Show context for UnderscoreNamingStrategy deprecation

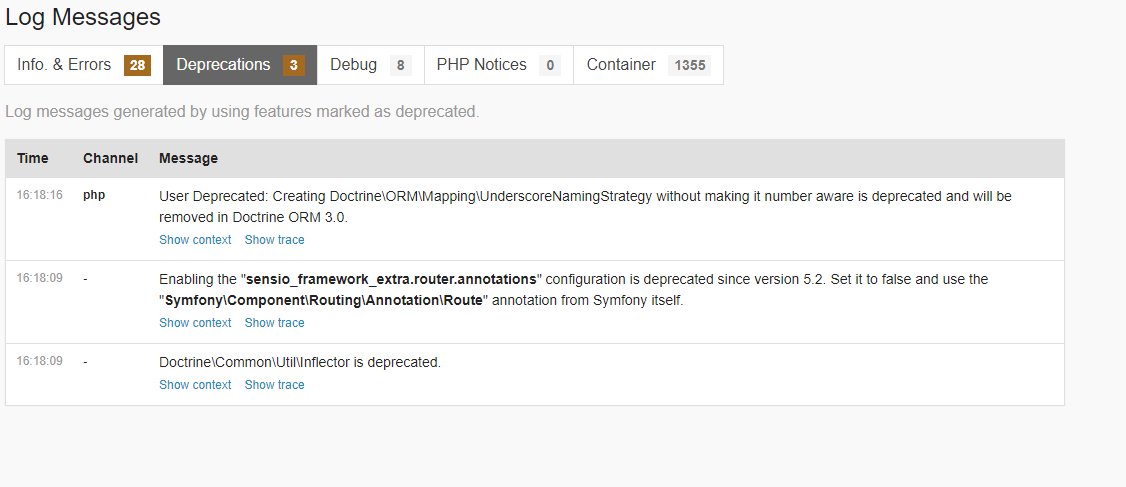(195, 240)
